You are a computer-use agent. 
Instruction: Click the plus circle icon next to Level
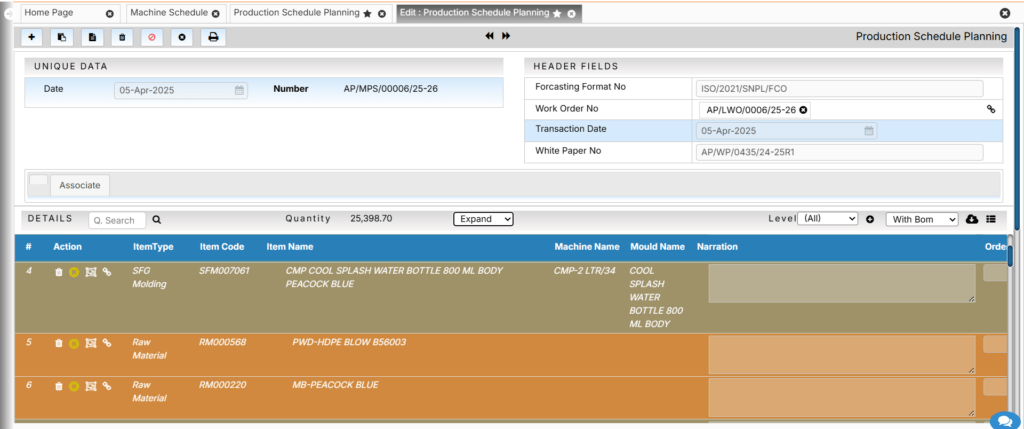click(870, 219)
